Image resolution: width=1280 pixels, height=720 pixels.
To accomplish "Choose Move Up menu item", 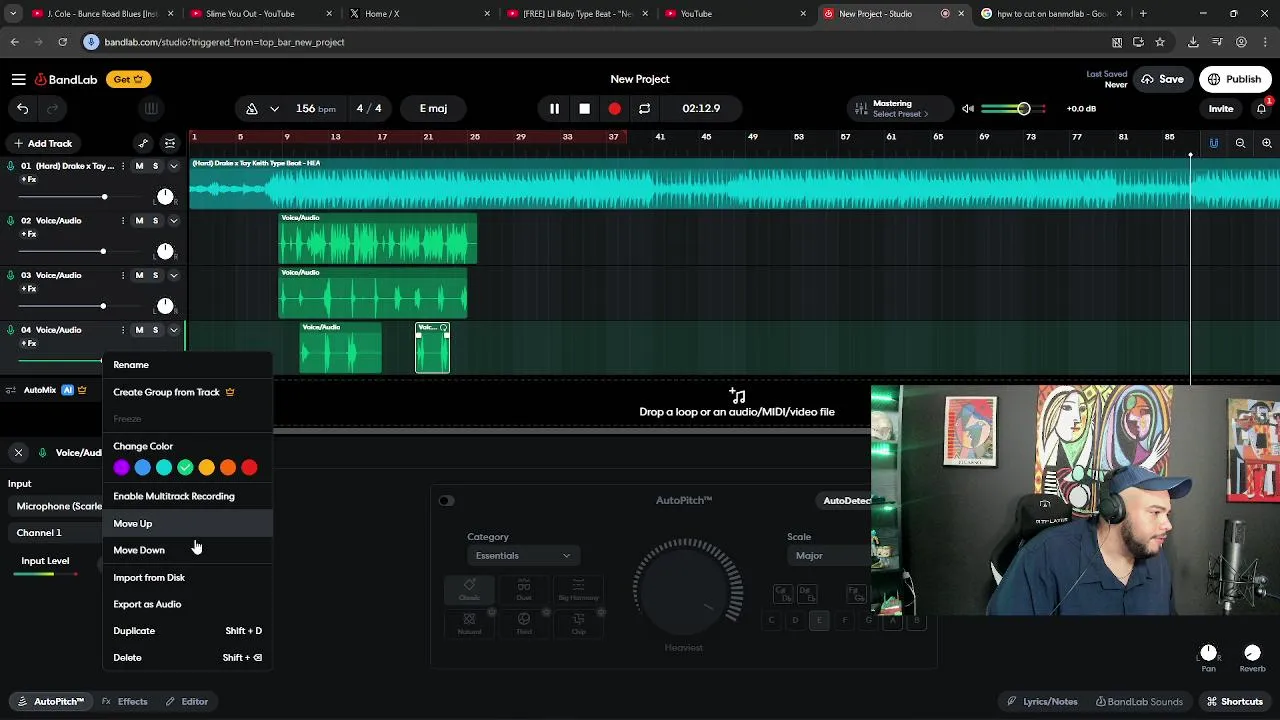I will [187, 523].
